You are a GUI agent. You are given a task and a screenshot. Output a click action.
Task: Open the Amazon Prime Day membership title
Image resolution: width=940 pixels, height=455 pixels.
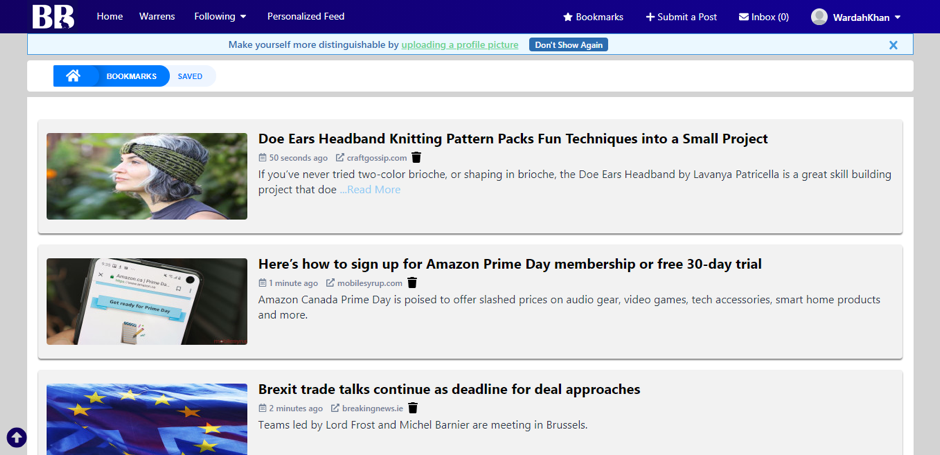tap(510, 264)
